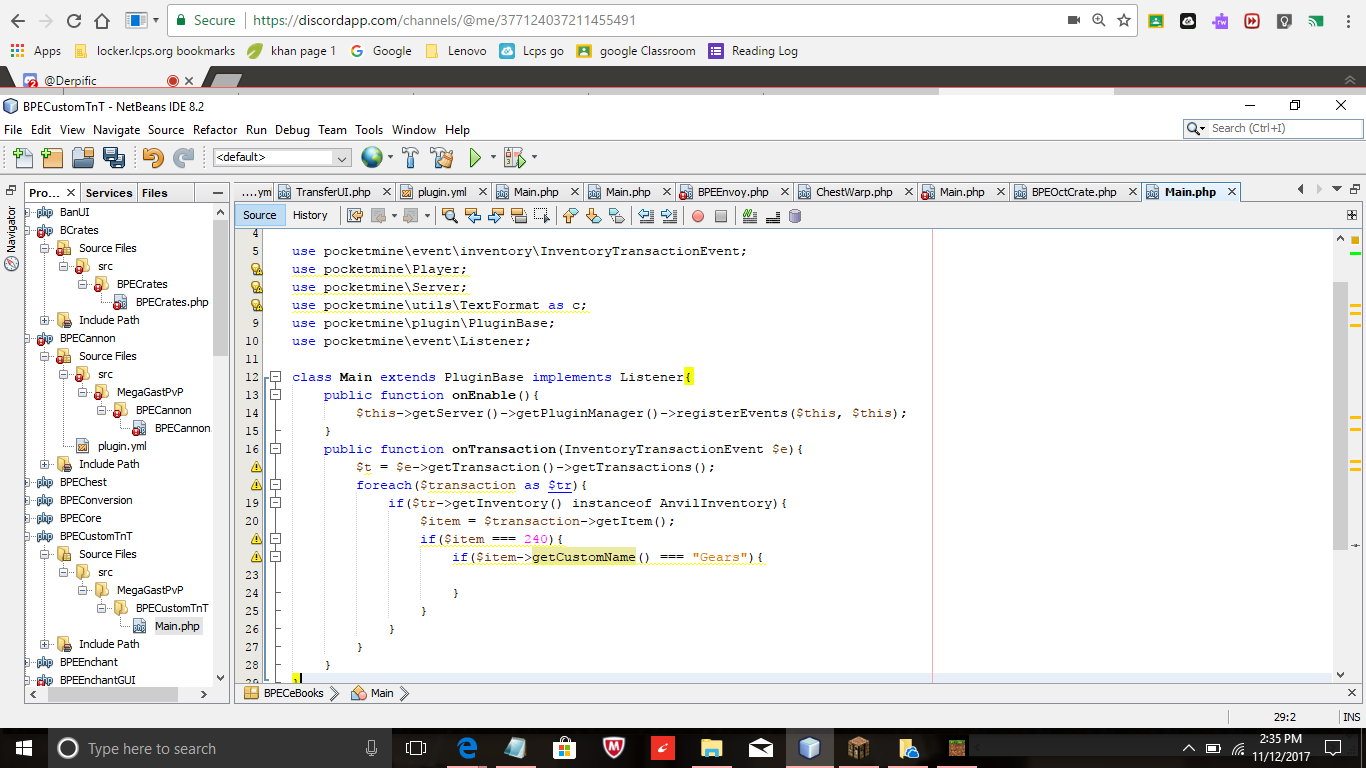Find previous occurrence in editor toolbar

473,215
